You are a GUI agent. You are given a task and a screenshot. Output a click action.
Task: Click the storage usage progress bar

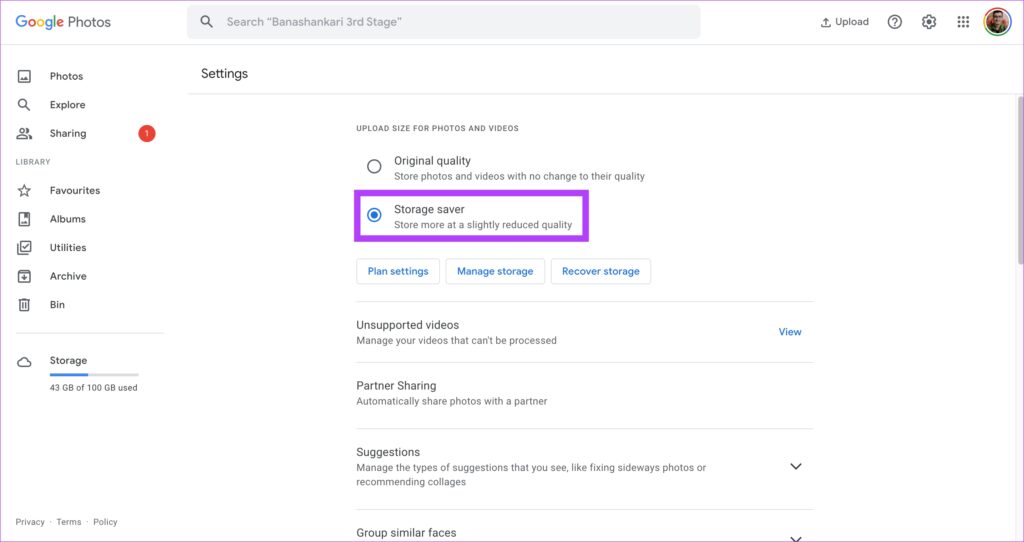point(94,375)
